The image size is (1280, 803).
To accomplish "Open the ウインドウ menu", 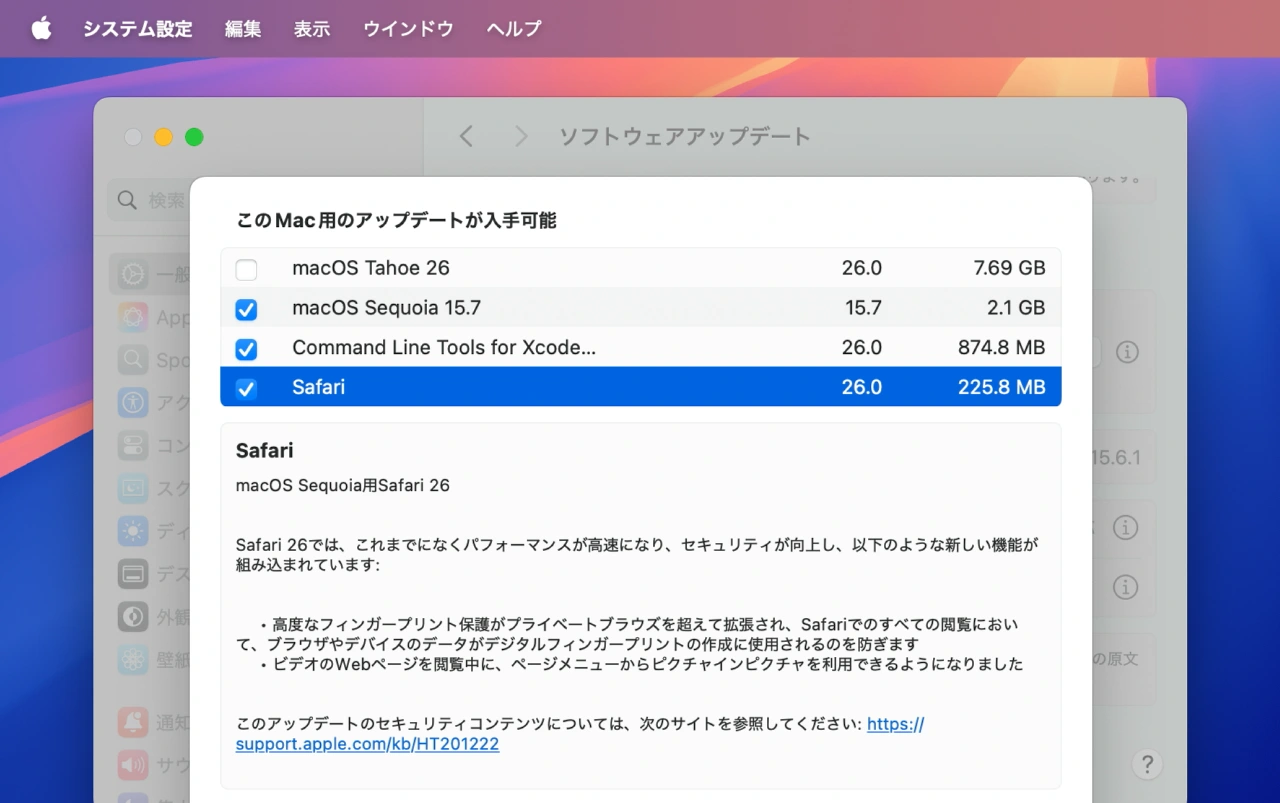I will coord(408,29).
